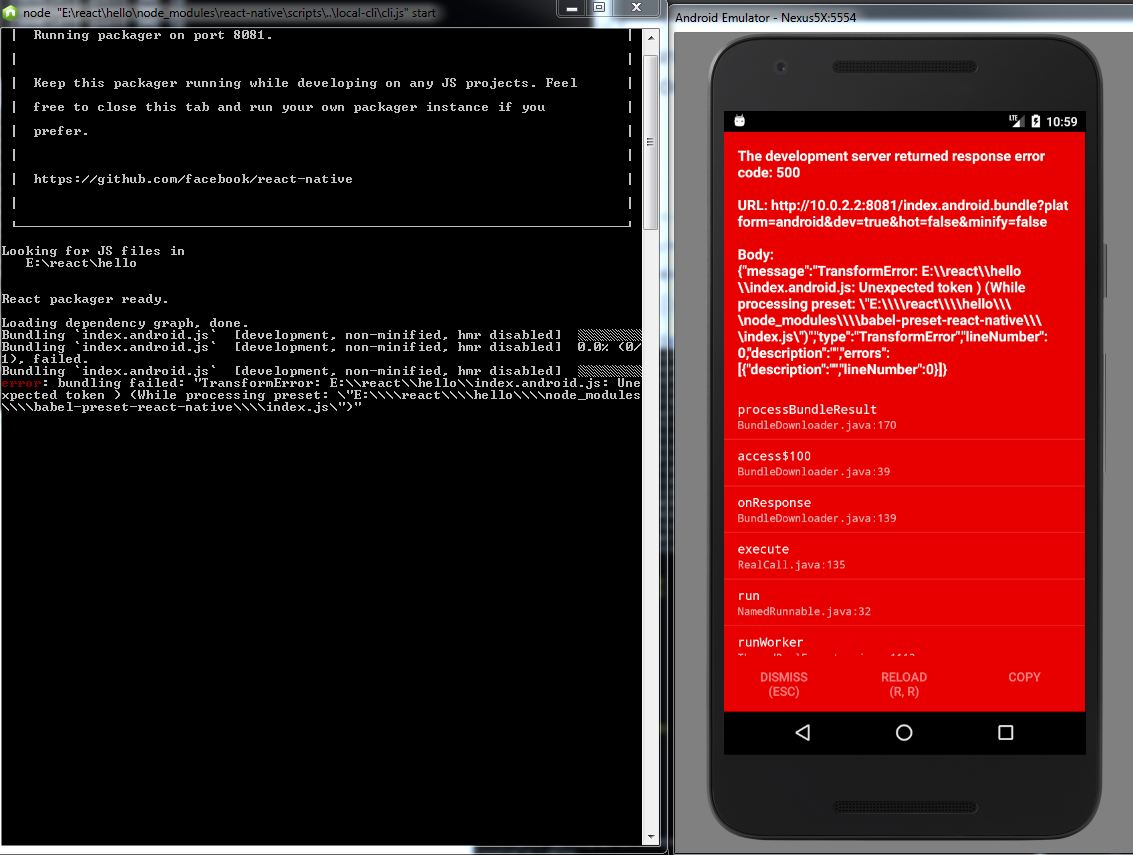Reload the bundle via RELOAD button
The image size is (1133, 855).
(x=904, y=684)
